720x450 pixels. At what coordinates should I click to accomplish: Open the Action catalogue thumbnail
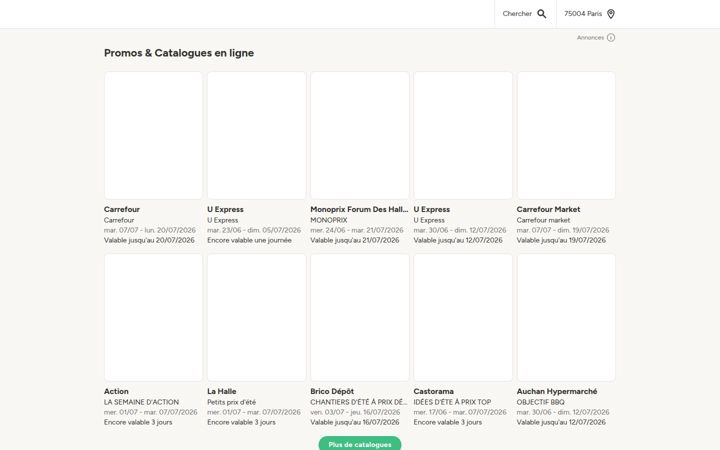153,317
